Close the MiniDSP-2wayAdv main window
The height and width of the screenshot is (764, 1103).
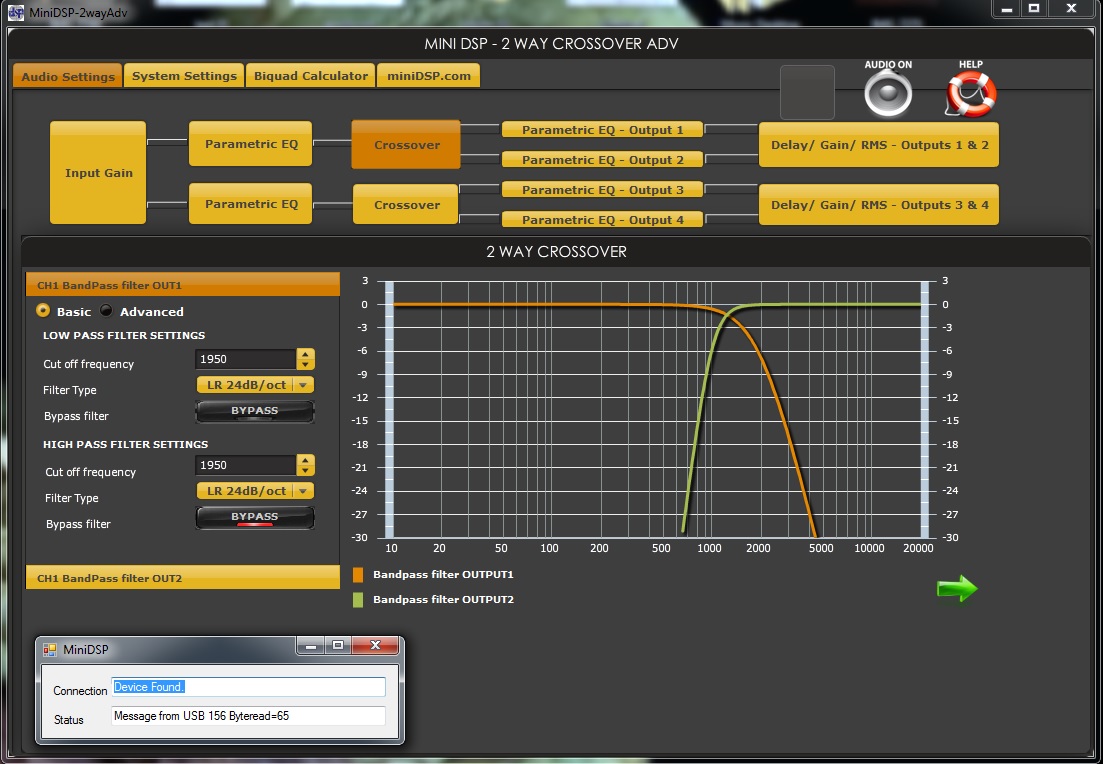(1071, 8)
